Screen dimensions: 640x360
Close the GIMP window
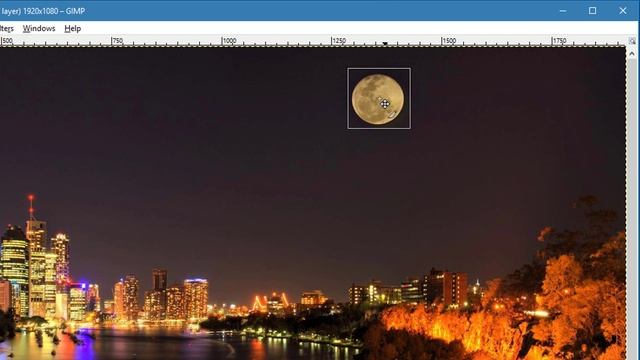click(x=623, y=11)
